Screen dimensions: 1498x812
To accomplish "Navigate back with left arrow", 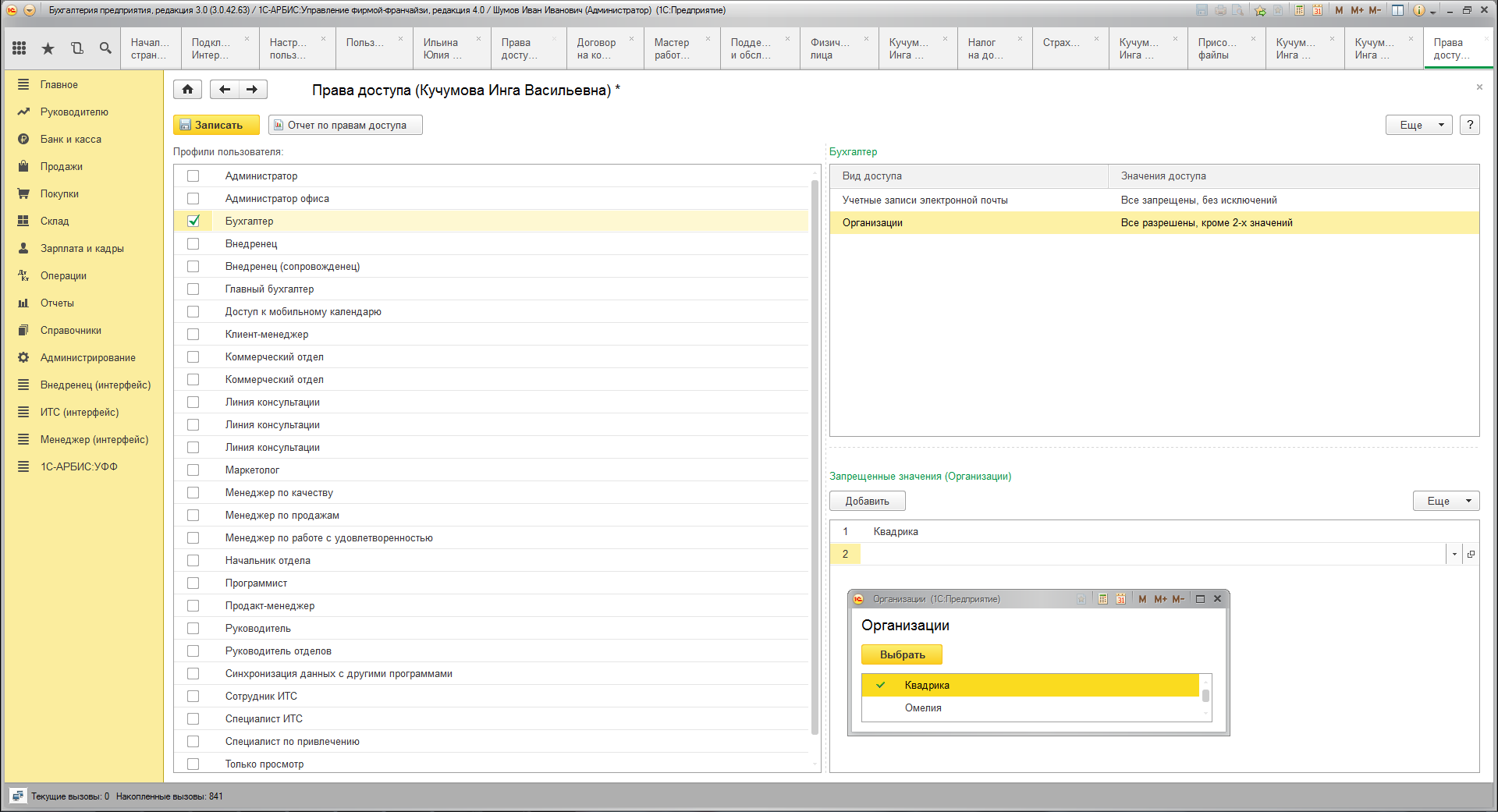I will tap(225, 90).
